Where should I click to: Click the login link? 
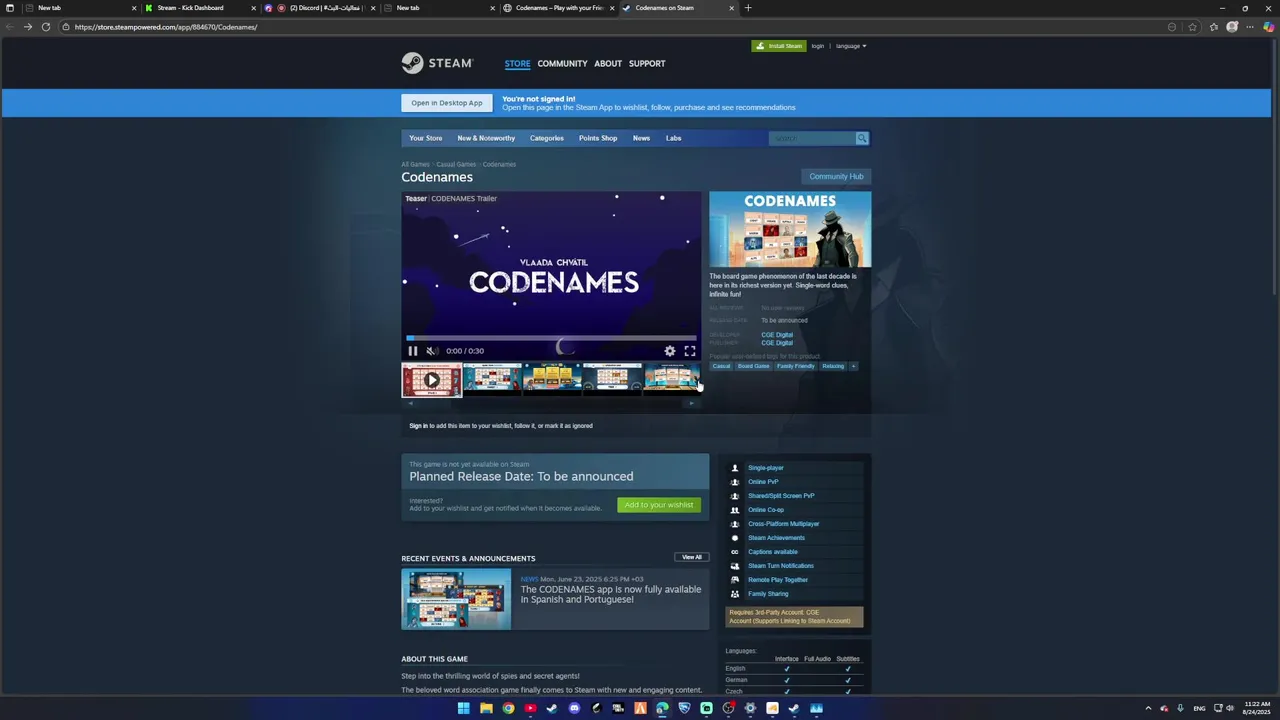[x=818, y=46]
